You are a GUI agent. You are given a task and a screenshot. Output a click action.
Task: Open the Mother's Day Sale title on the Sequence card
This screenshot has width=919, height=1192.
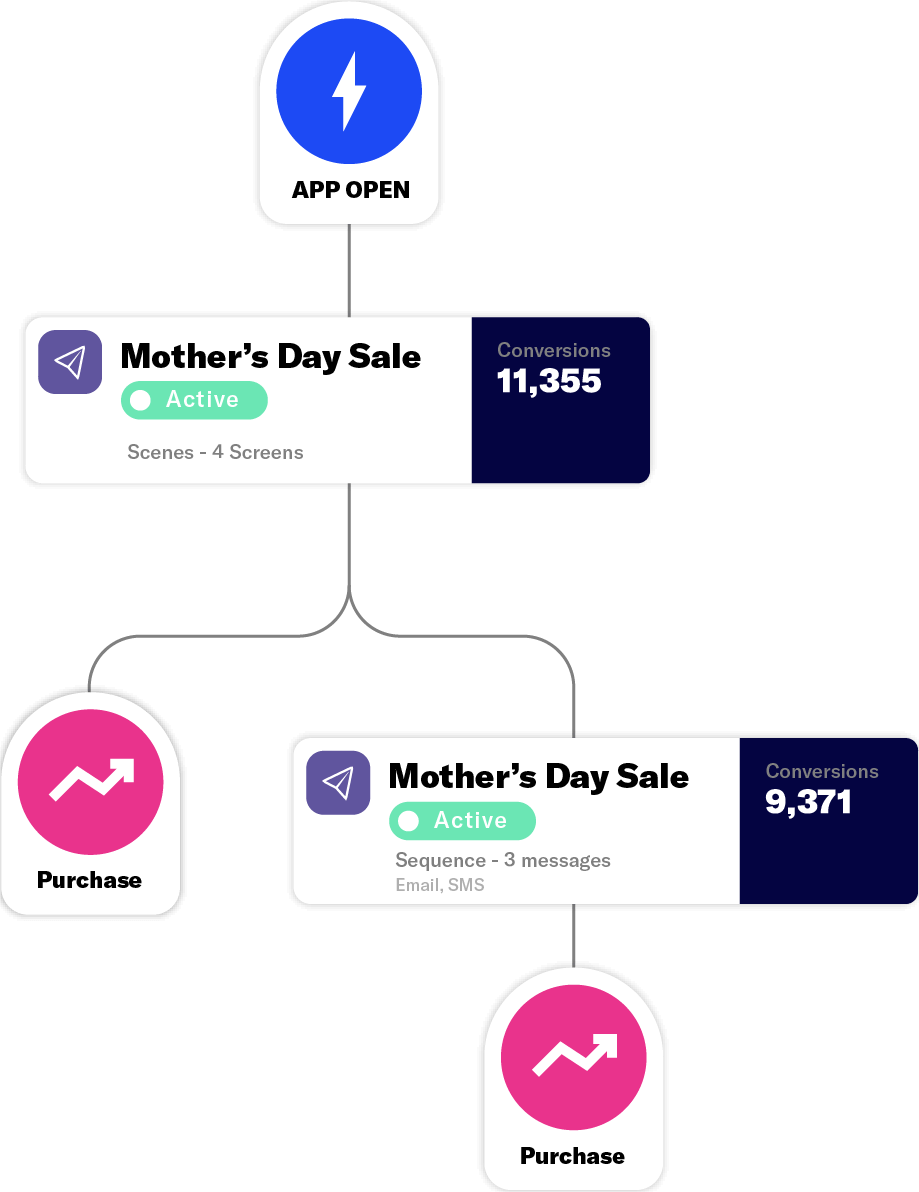point(539,777)
